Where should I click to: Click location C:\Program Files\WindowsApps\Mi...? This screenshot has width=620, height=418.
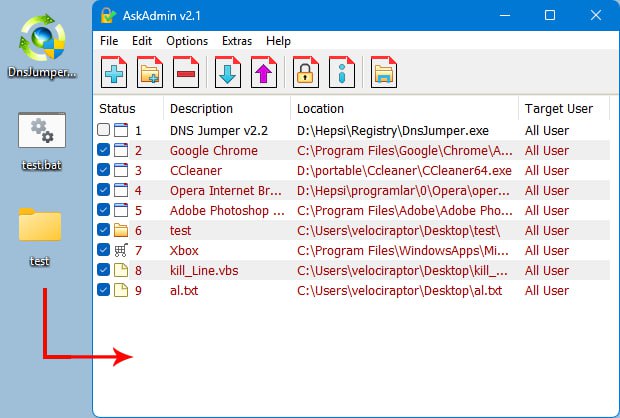coord(403,251)
